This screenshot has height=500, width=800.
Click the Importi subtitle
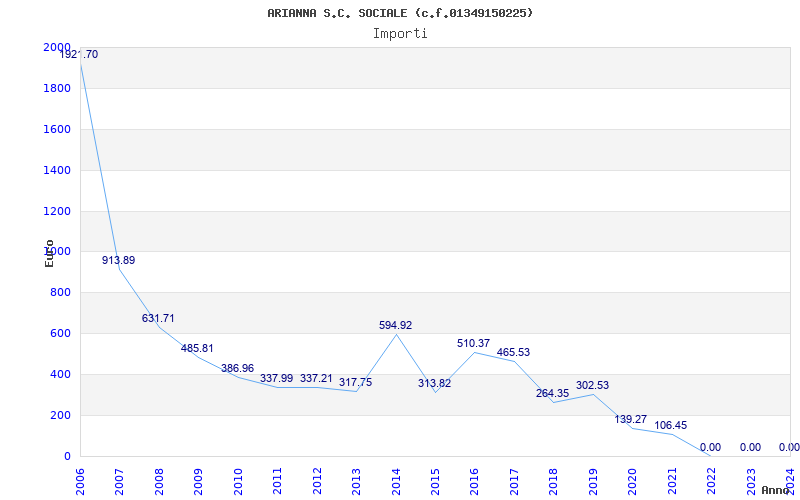point(400,34)
